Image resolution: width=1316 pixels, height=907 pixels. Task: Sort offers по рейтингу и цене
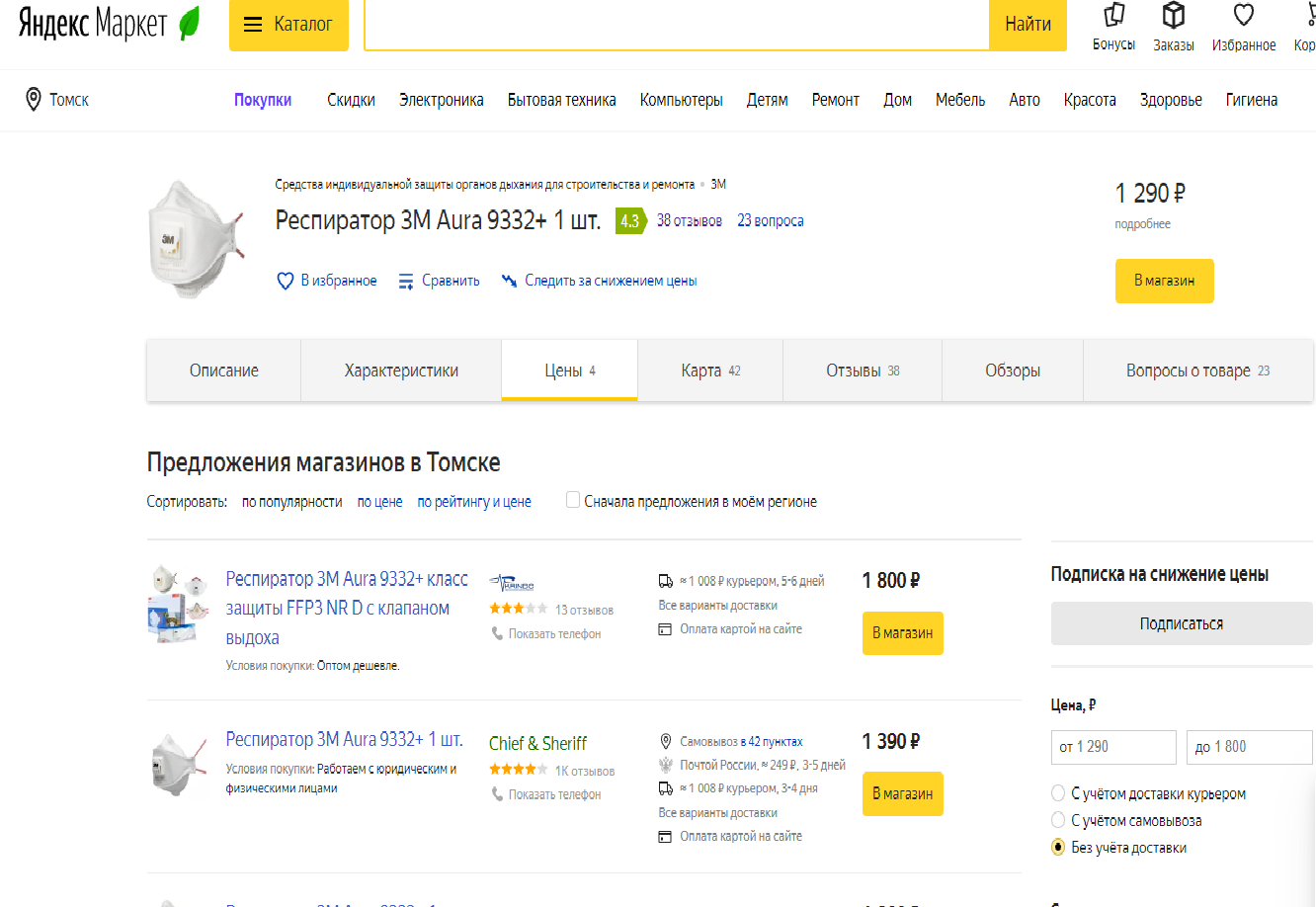[x=474, y=501]
